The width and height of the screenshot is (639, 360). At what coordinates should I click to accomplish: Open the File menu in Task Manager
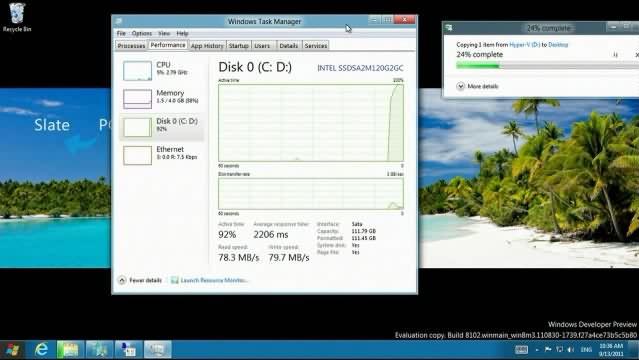(121, 33)
